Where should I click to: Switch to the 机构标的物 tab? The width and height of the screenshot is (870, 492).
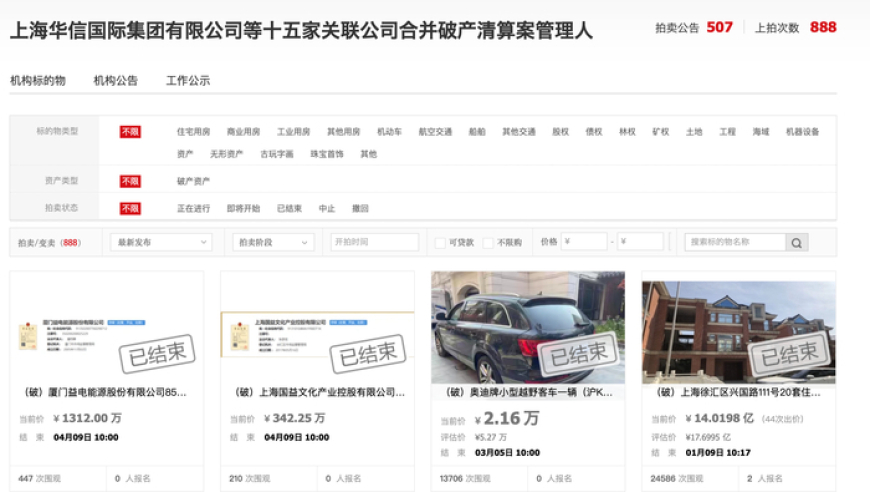coord(38,80)
